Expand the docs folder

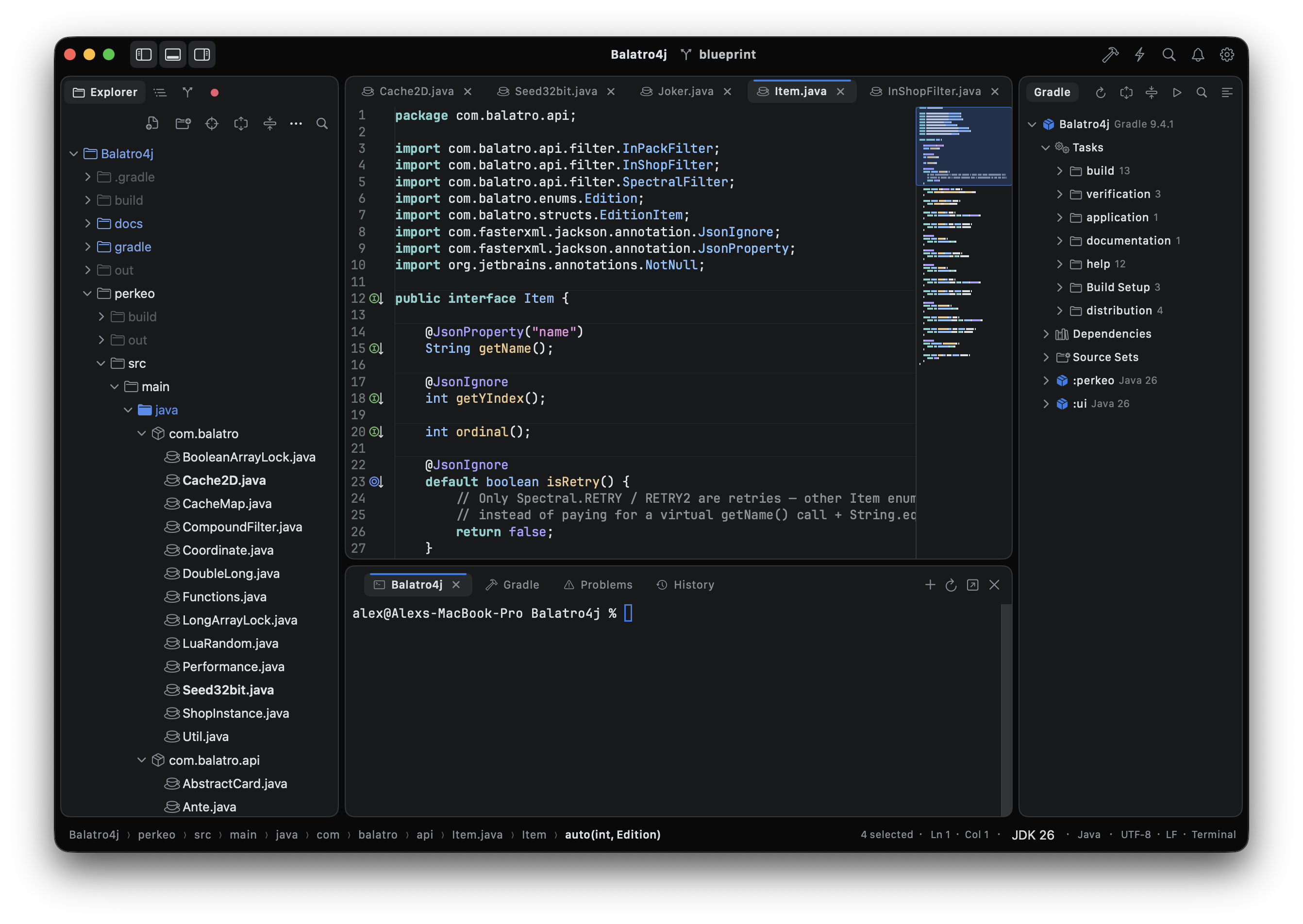pyautogui.click(x=87, y=224)
